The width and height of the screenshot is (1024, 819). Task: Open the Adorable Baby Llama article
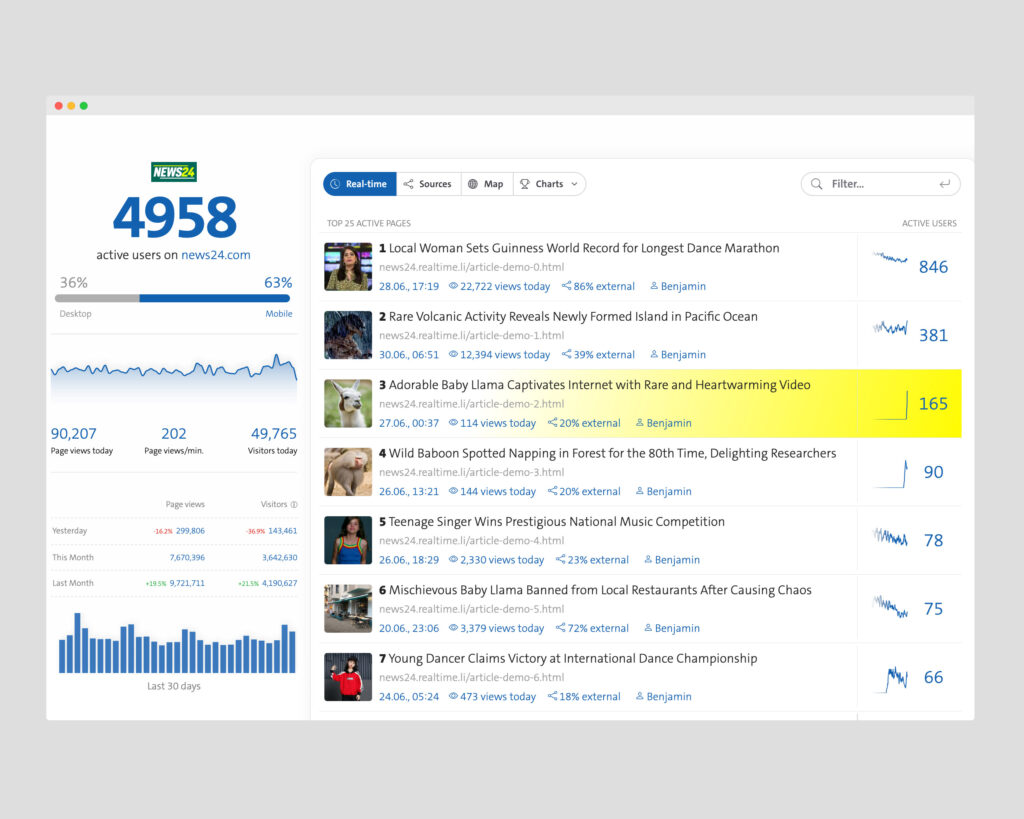pyautogui.click(x=599, y=385)
